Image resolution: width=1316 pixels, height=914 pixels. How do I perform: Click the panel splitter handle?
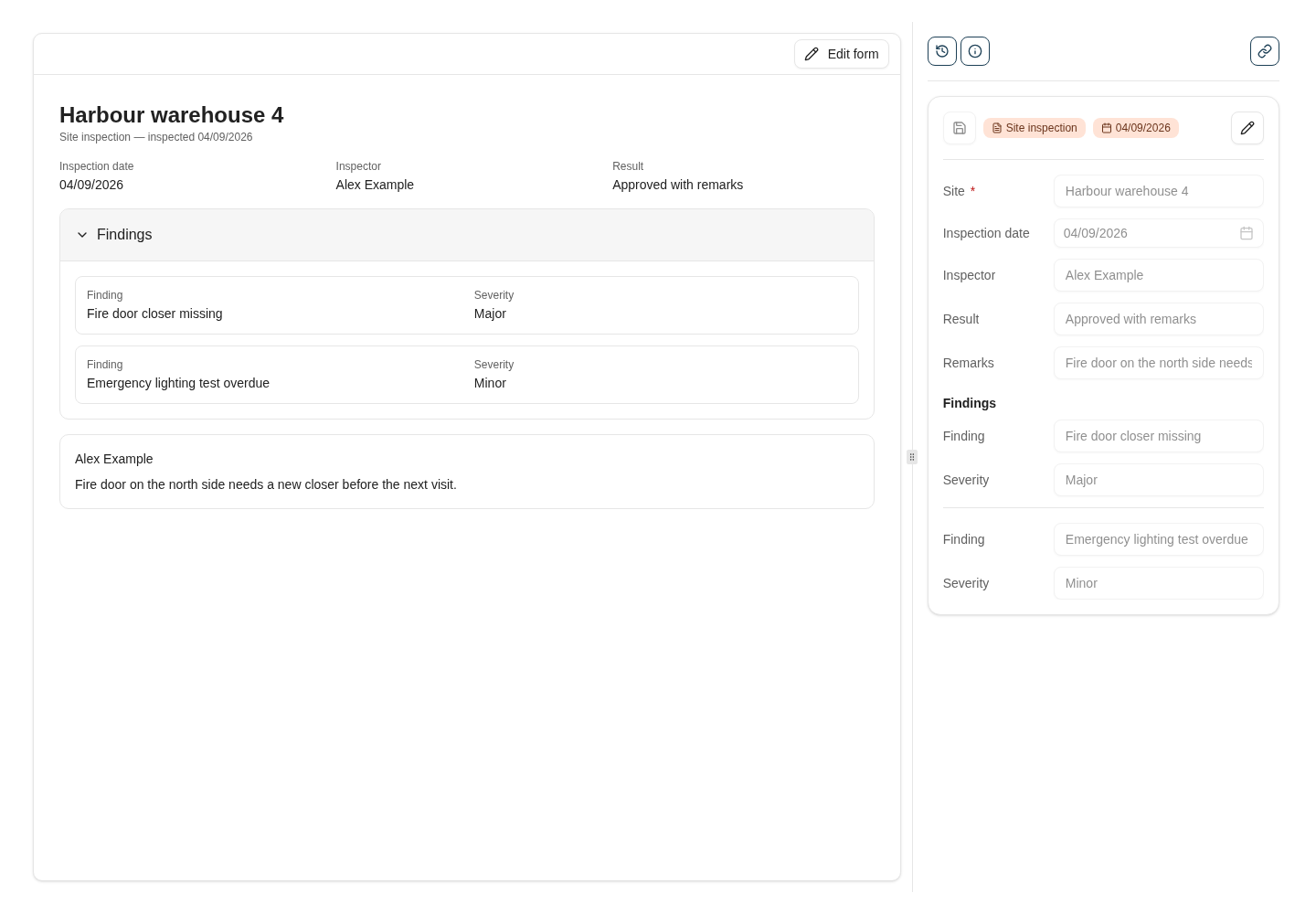(x=911, y=457)
